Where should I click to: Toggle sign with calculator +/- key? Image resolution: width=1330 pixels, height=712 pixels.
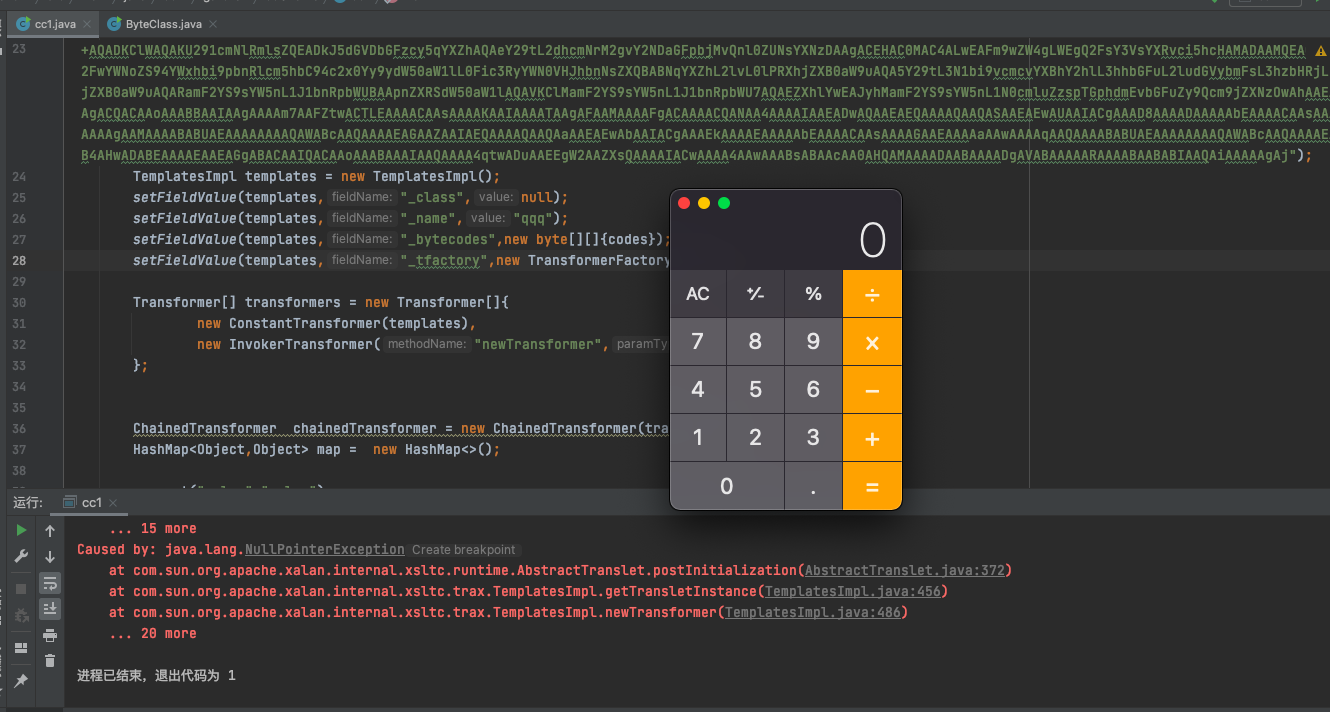coord(755,294)
